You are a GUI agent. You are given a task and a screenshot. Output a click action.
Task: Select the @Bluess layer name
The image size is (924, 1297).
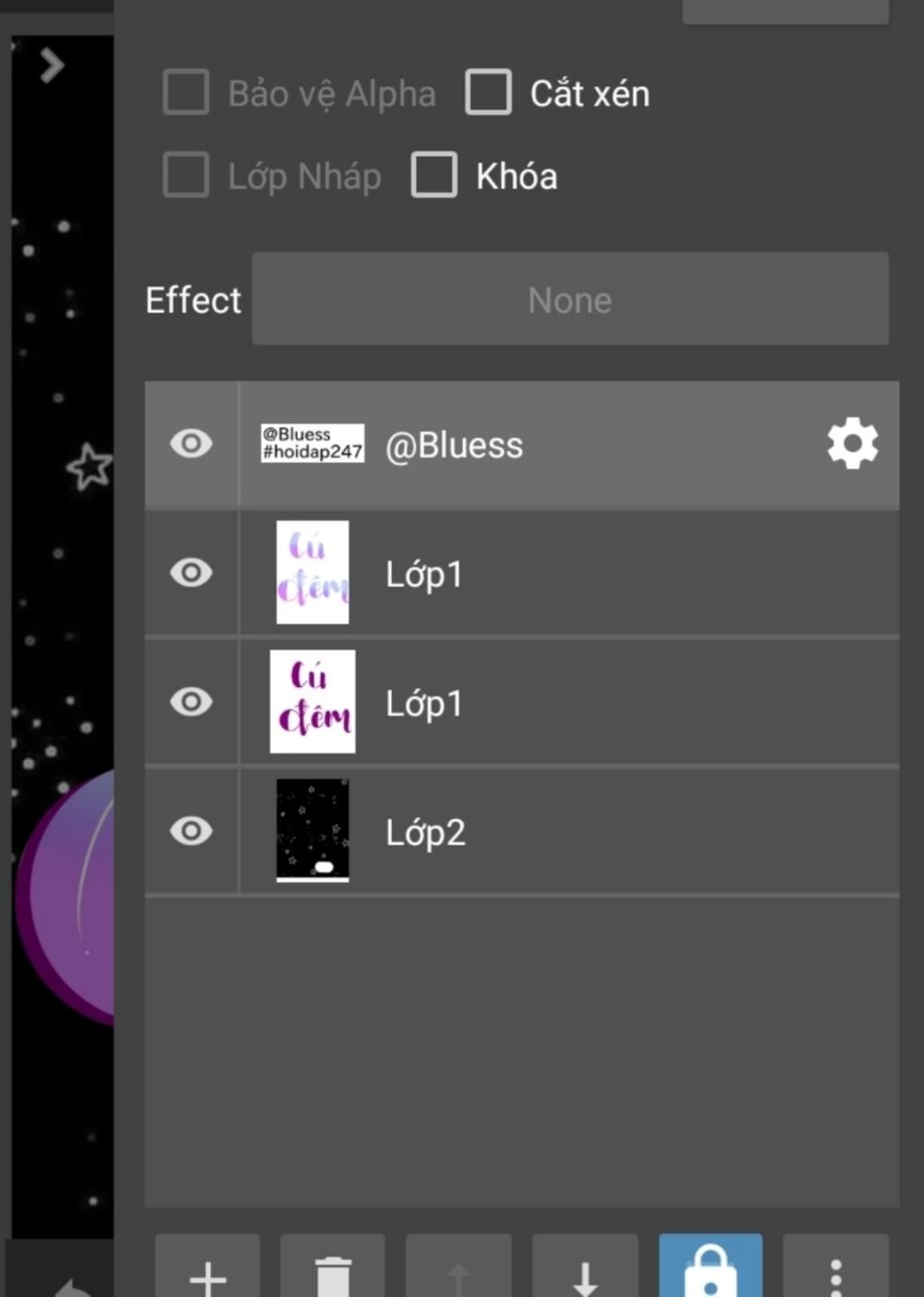tap(454, 445)
